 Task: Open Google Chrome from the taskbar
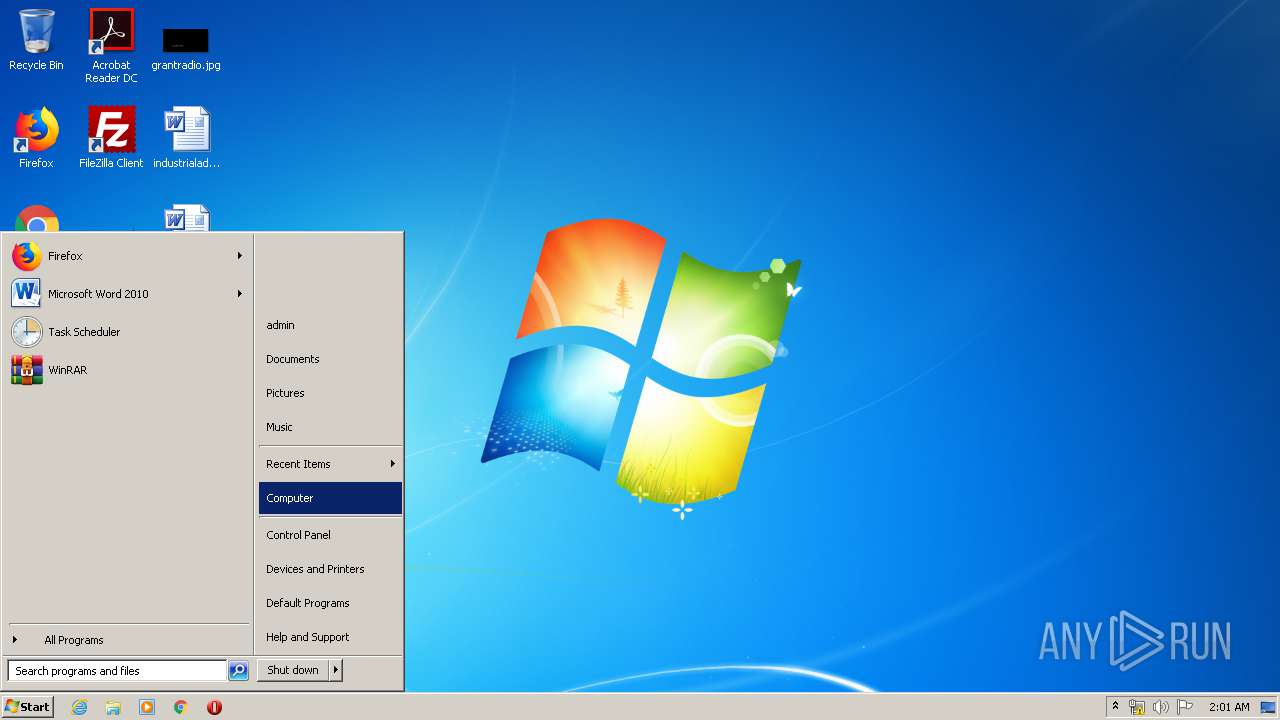(x=180, y=707)
